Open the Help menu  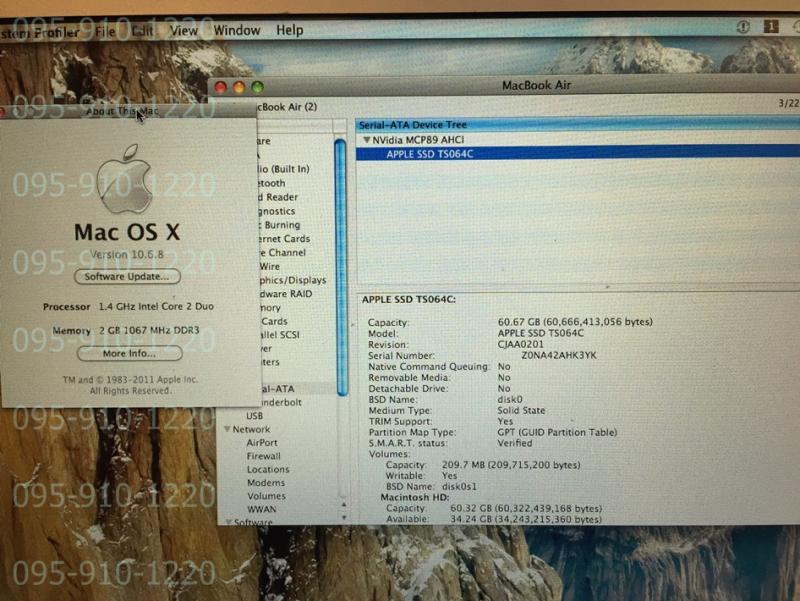coord(290,30)
